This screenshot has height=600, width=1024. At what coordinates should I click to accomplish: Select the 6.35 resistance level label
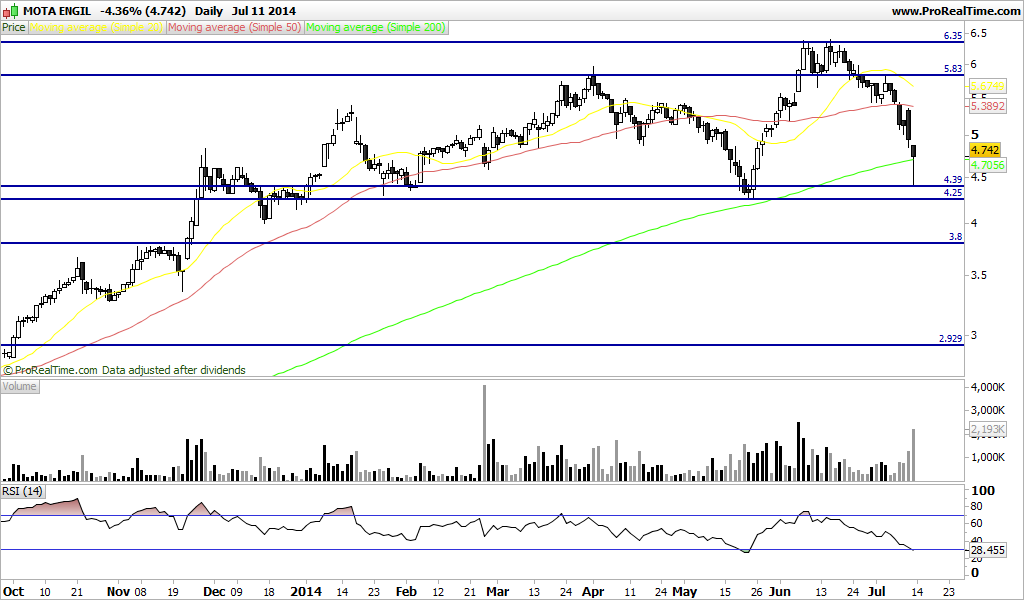coord(953,36)
